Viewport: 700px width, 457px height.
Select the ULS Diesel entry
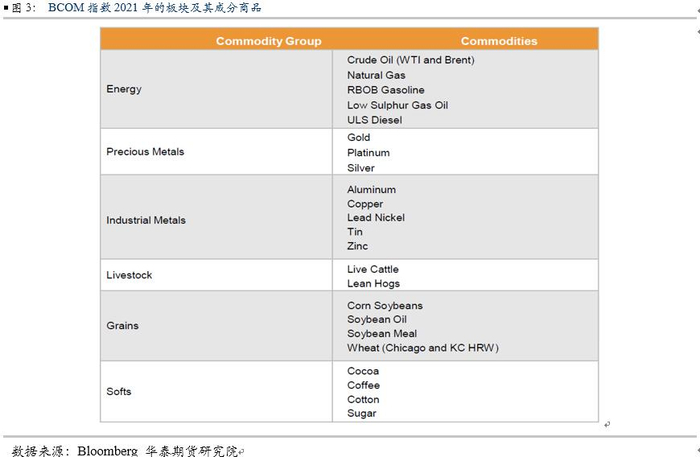coord(374,120)
